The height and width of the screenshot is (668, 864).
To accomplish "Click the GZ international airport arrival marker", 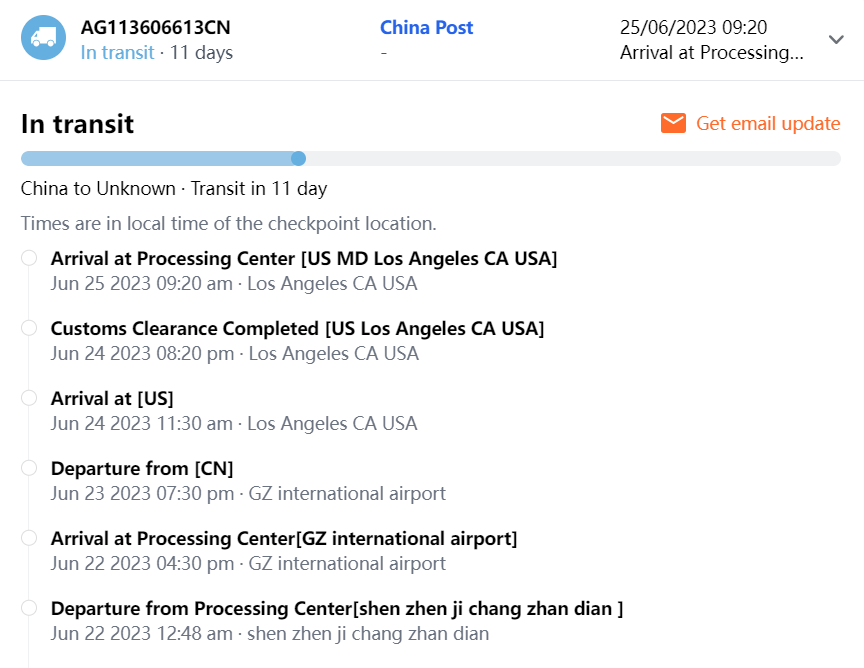I will click(29, 538).
